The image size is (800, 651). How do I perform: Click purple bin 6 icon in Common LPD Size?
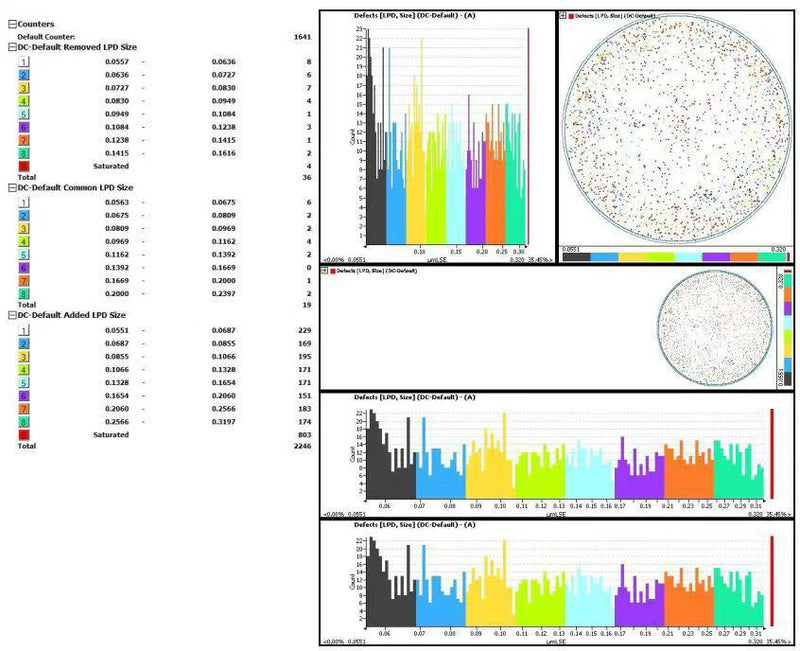[x=23, y=268]
